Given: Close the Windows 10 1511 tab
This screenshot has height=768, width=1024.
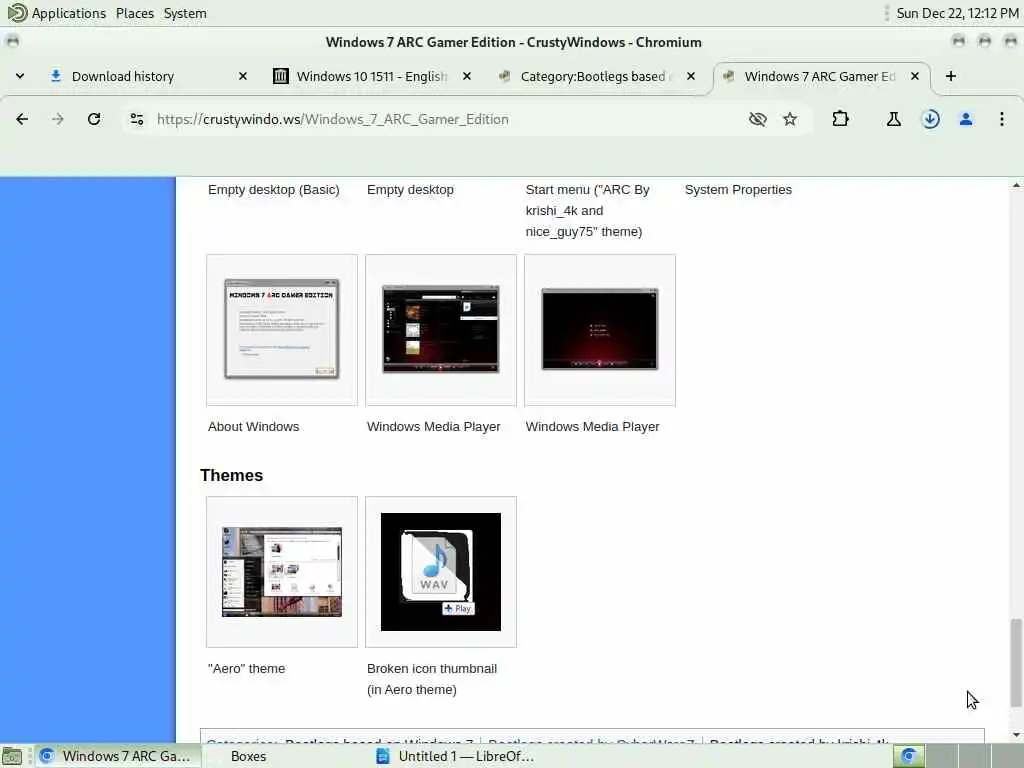Looking at the screenshot, I should [467, 76].
